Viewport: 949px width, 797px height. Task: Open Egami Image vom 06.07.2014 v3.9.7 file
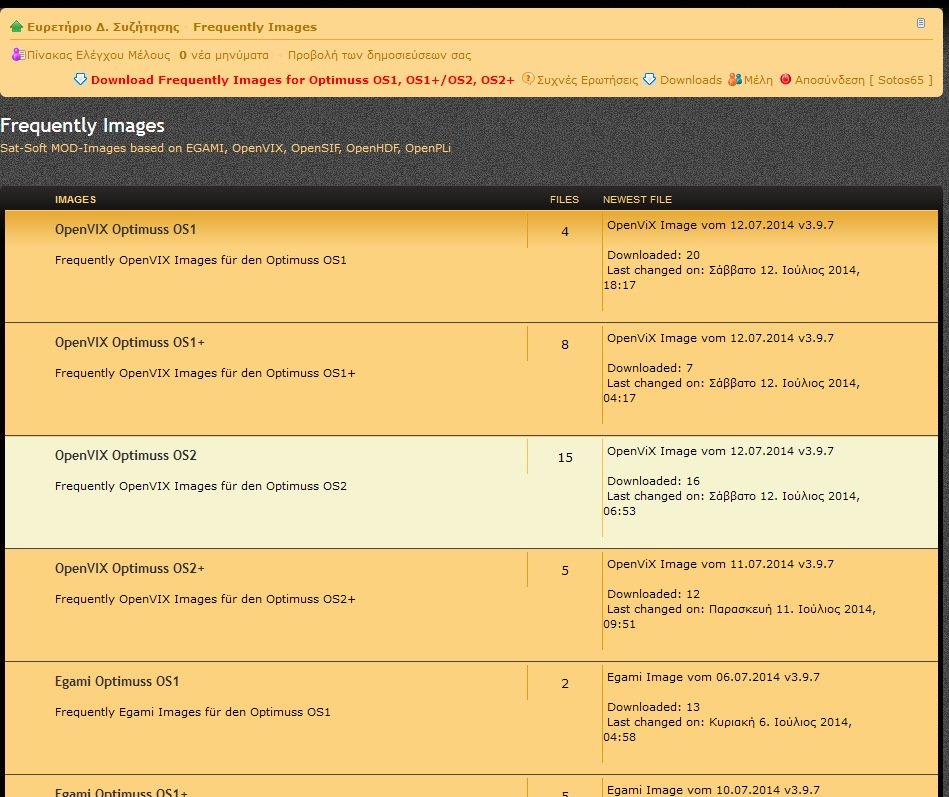714,677
